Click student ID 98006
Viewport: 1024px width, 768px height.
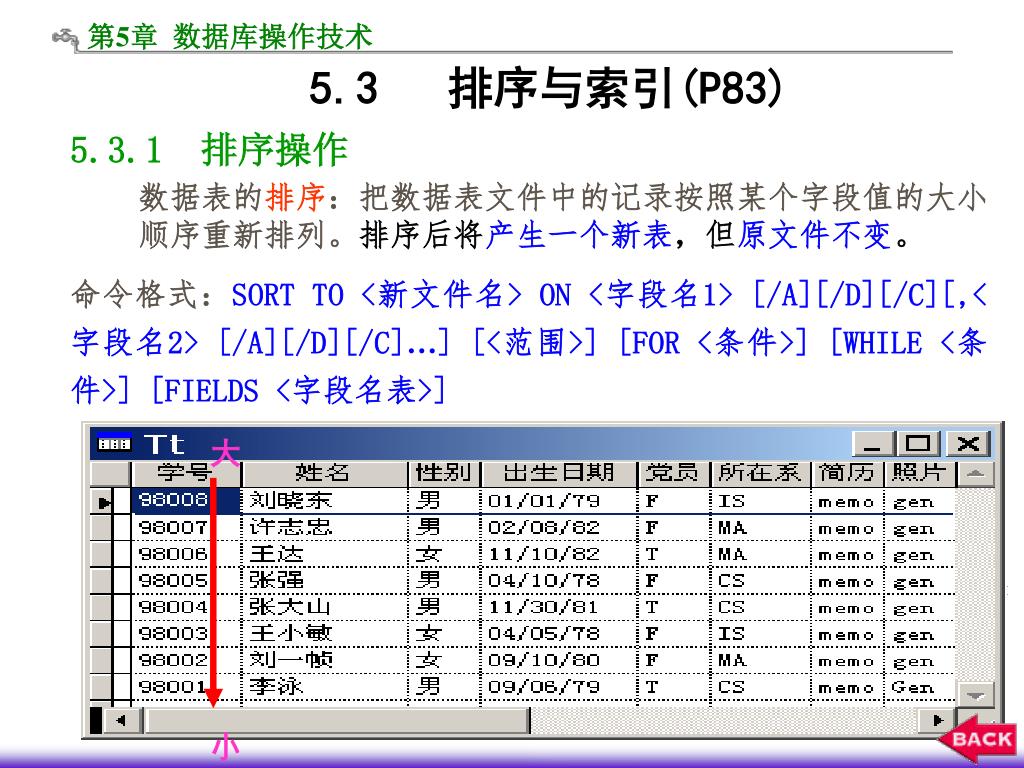(174, 554)
